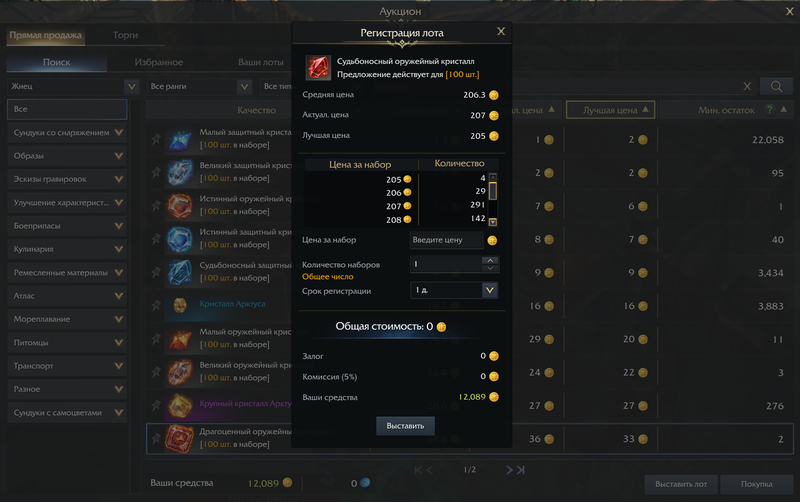Open the Все ранги dropdown

point(199,87)
